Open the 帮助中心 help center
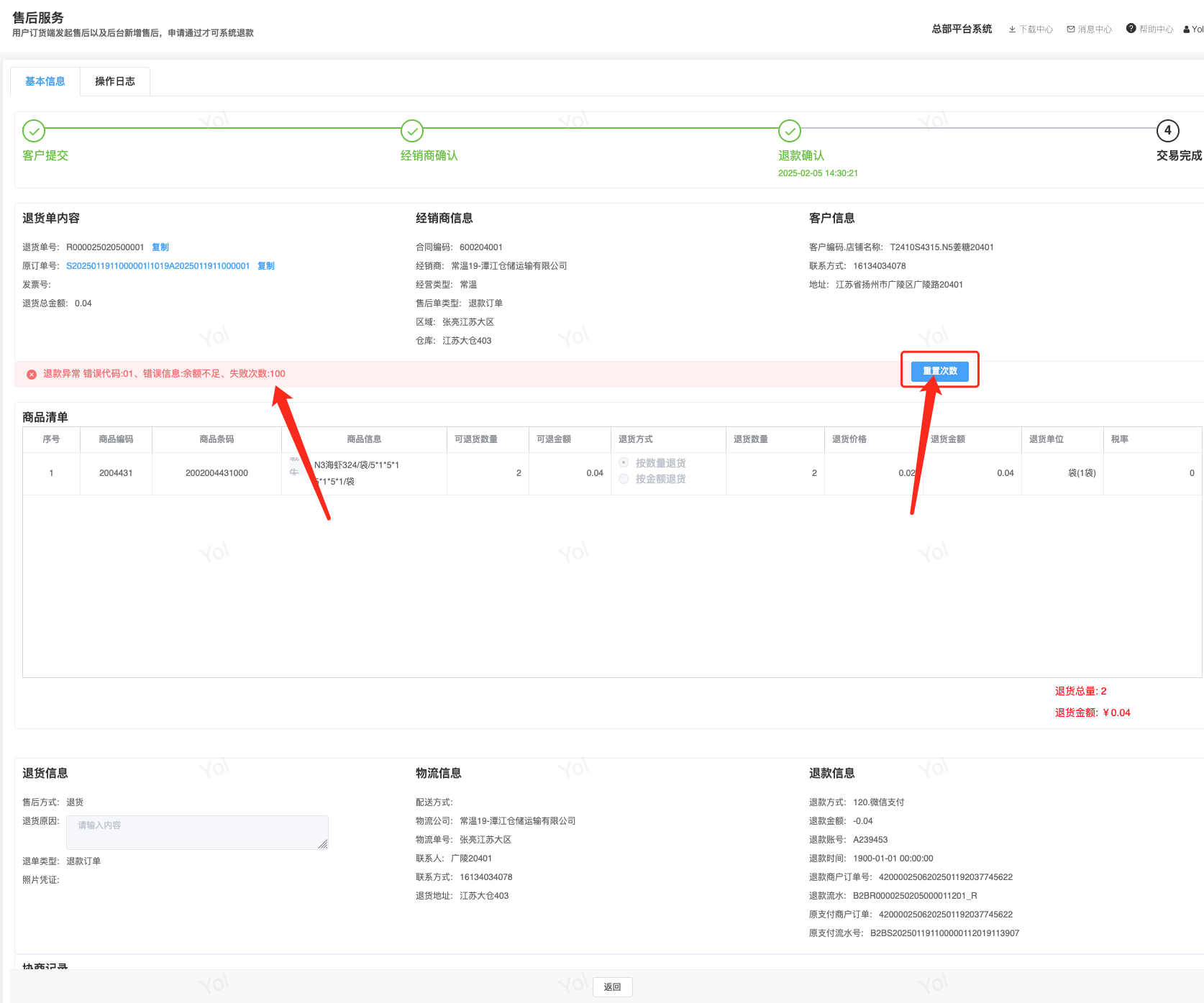Image resolution: width=1204 pixels, height=1003 pixels. click(x=1149, y=29)
